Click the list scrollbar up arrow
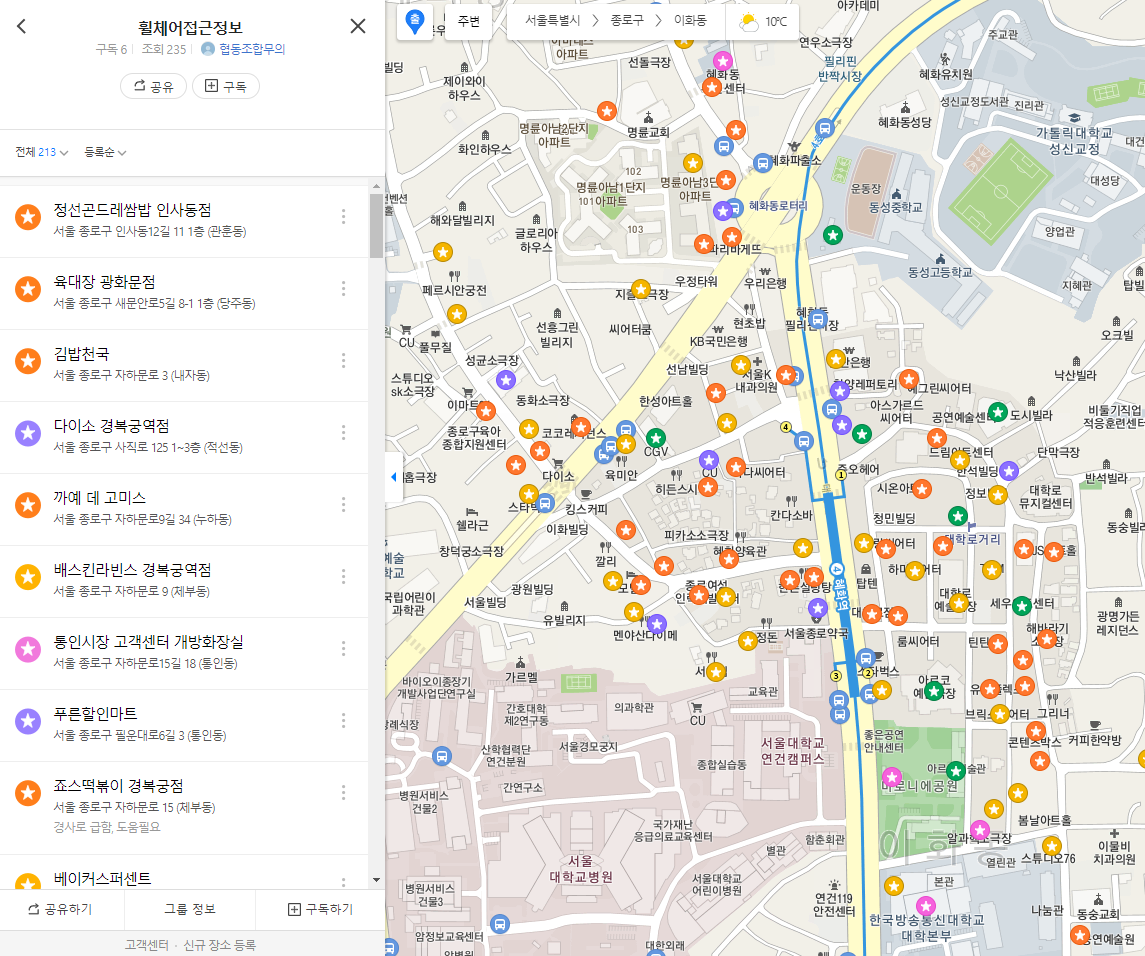 (x=376, y=187)
